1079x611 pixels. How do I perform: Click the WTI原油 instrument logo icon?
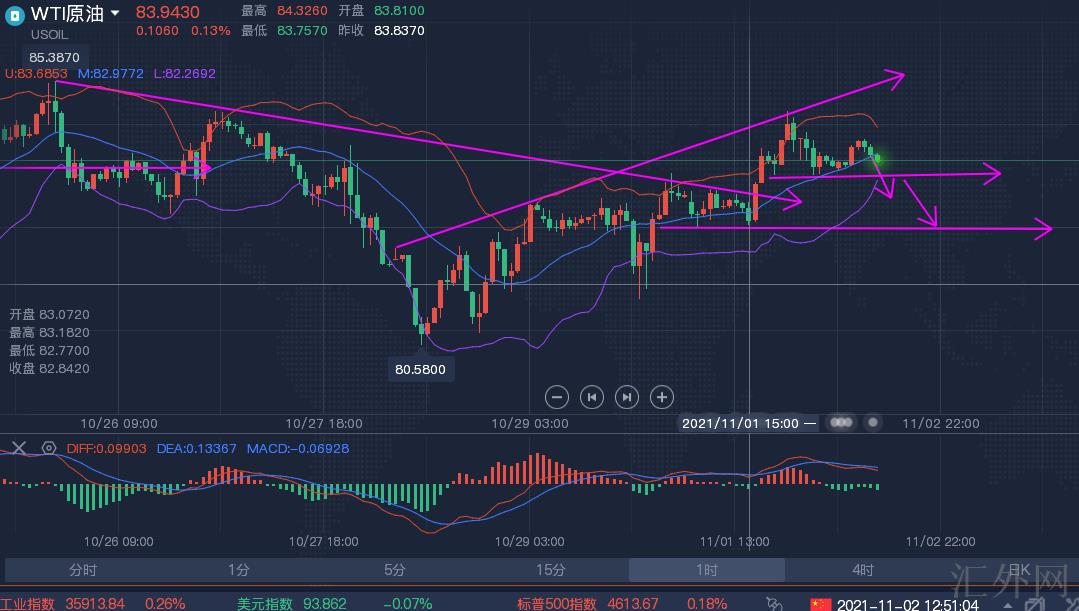pyautogui.click(x=14, y=16)
